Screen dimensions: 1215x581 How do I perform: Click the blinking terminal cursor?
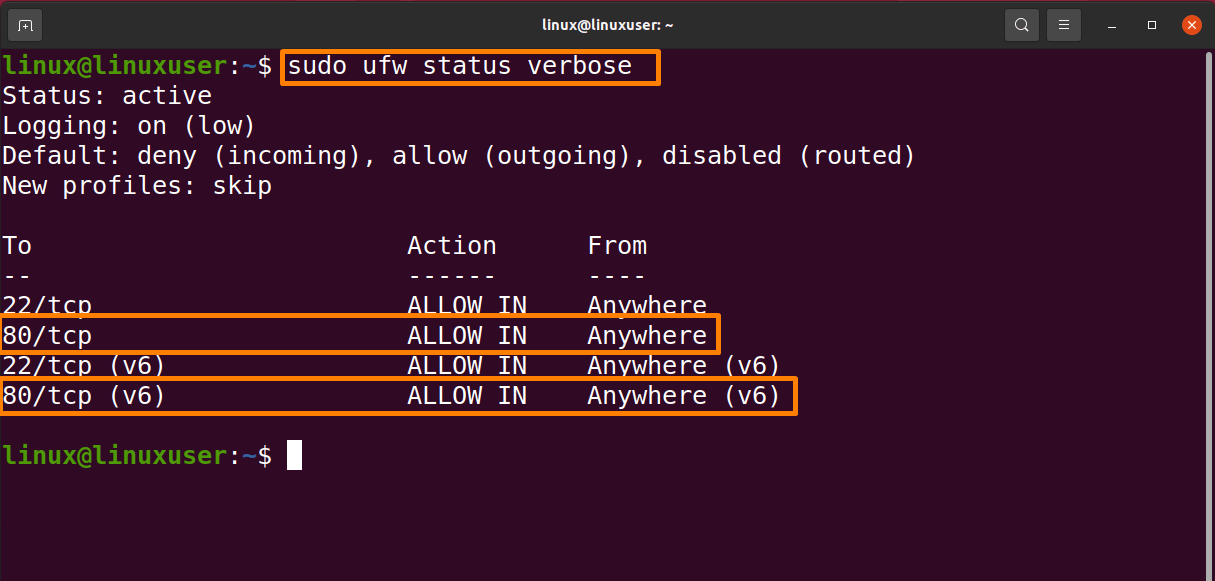point(293,455)
